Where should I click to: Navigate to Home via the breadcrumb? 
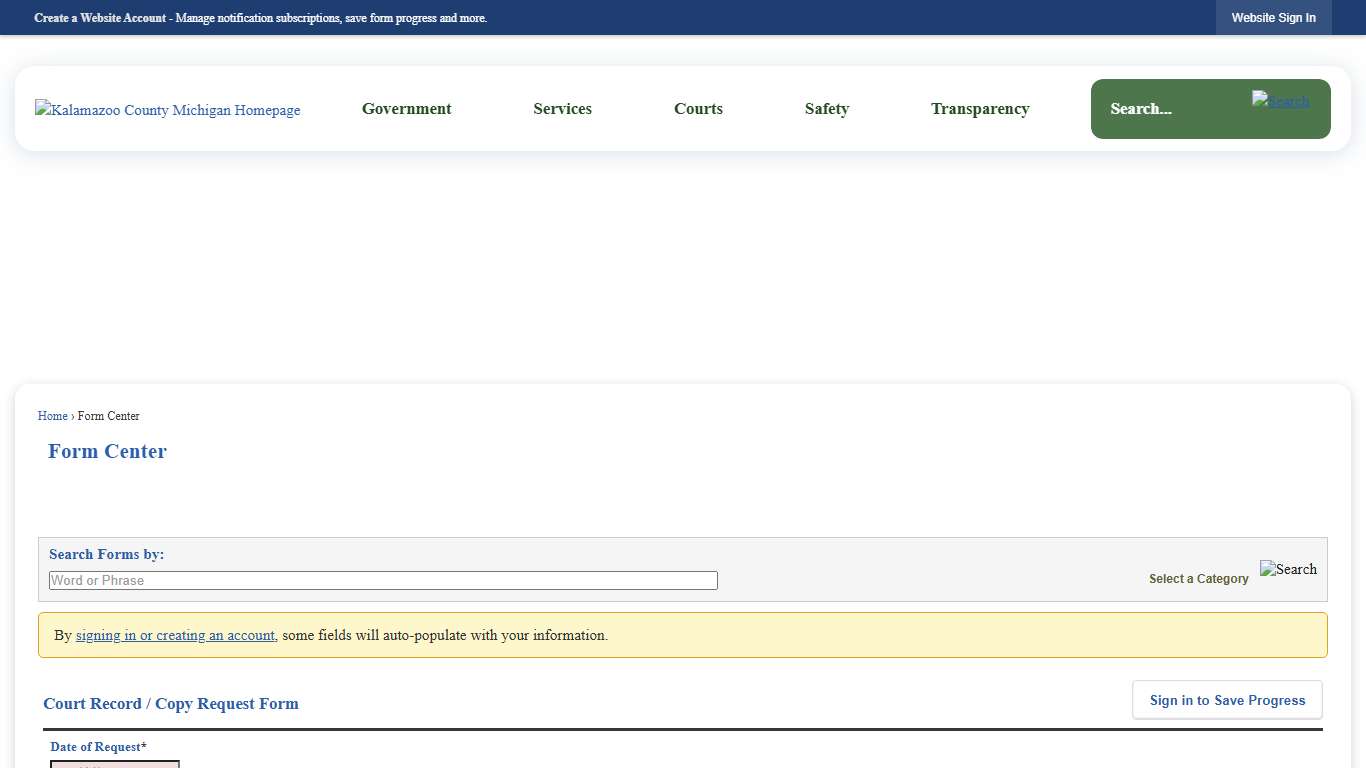coord(52,416)
